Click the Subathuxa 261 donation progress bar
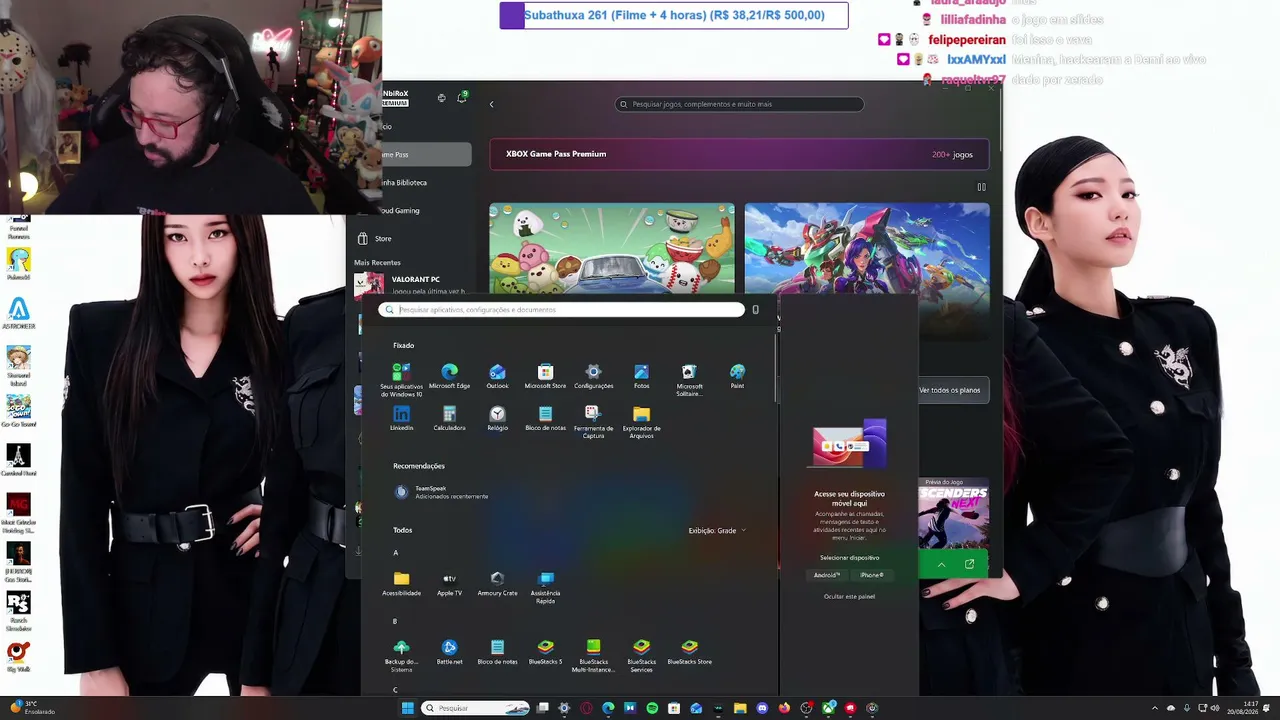 (x=674, y=15)
